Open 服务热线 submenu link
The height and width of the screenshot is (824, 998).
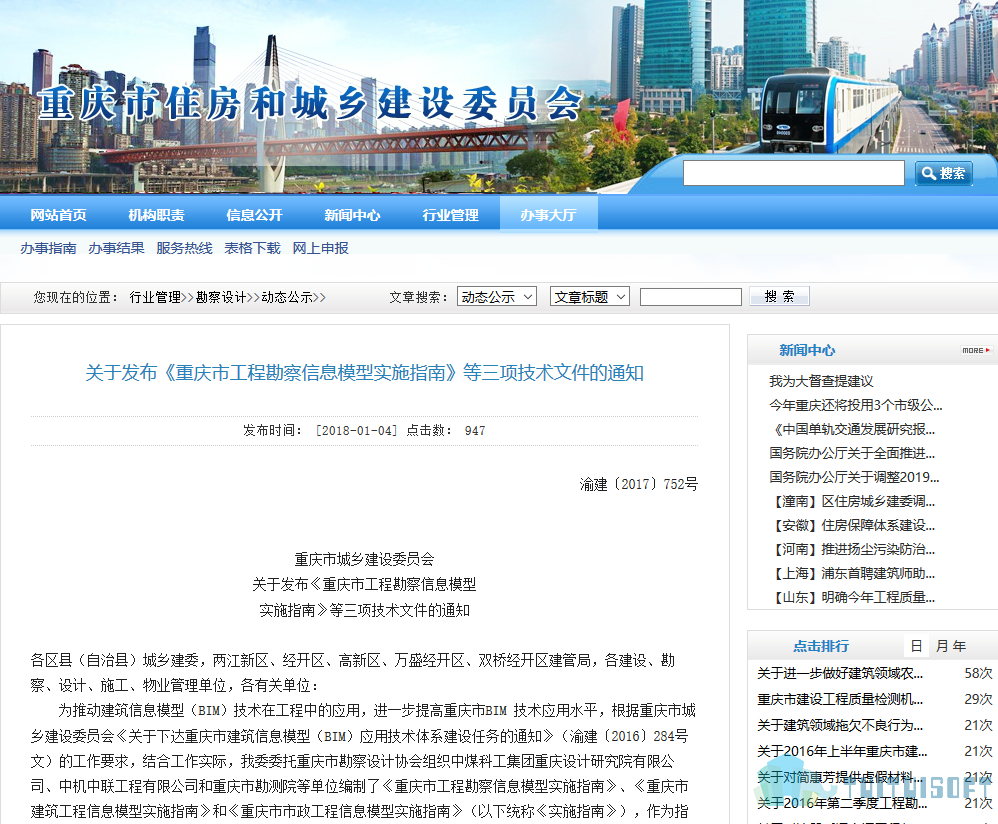(185, 248)
